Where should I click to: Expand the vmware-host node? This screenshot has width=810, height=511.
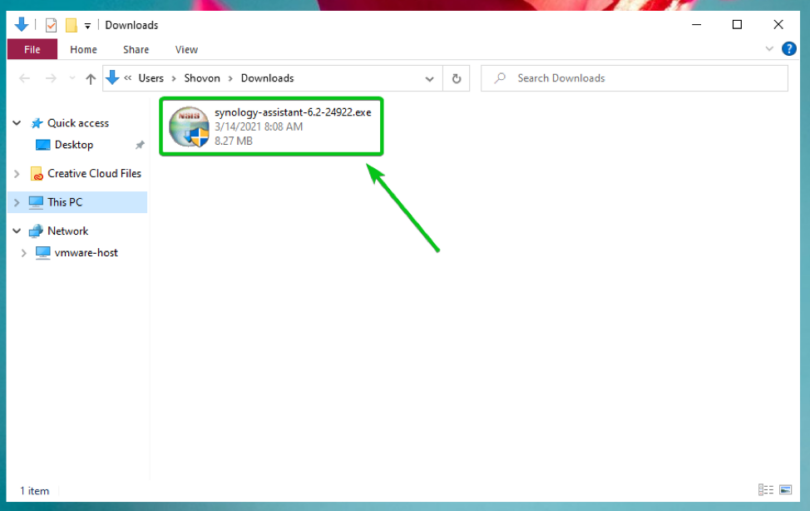coord(24,253)
